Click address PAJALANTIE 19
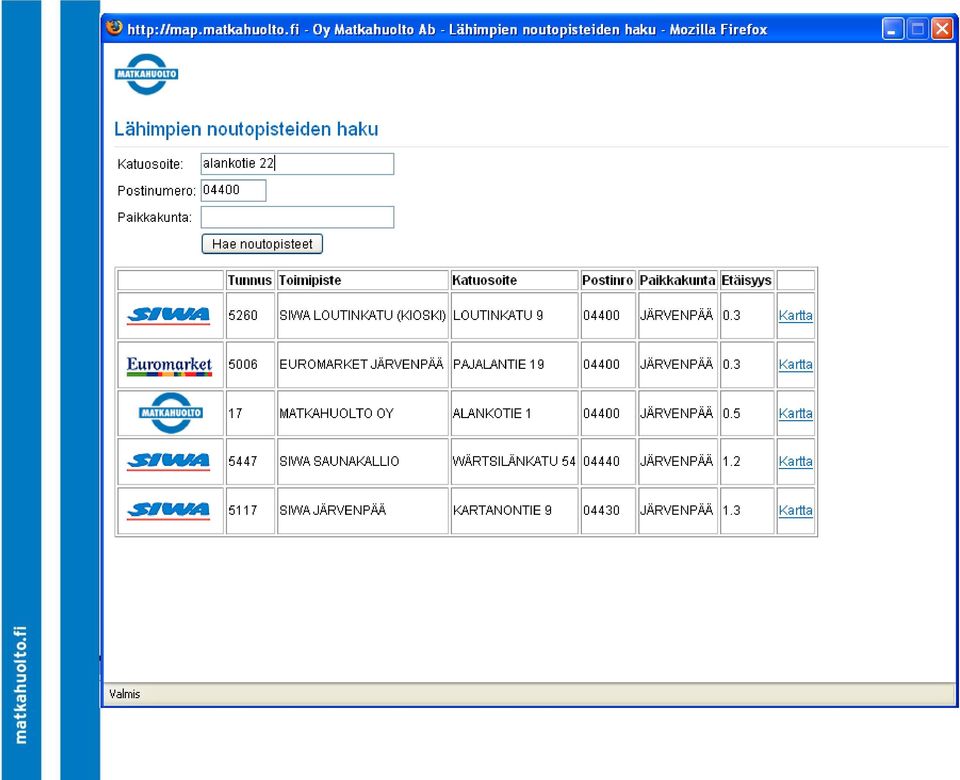 [x=498, y=364]
